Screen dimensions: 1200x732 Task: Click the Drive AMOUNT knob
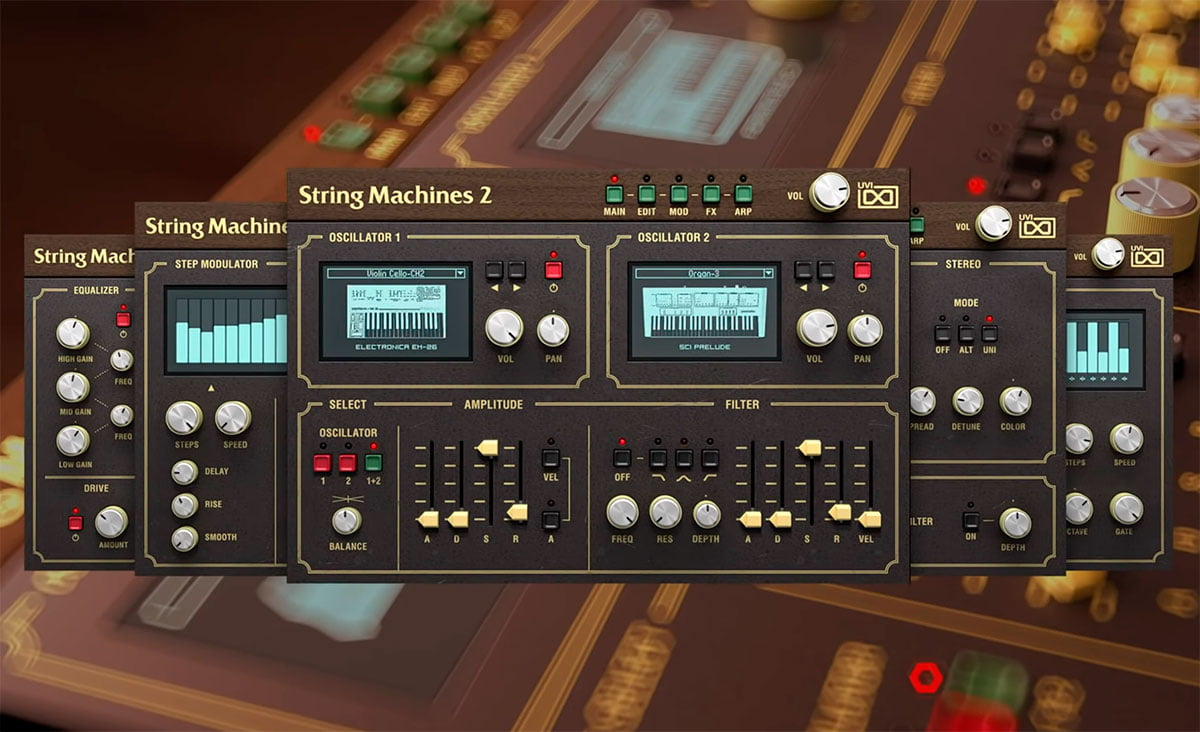click(x=111, y=521)
